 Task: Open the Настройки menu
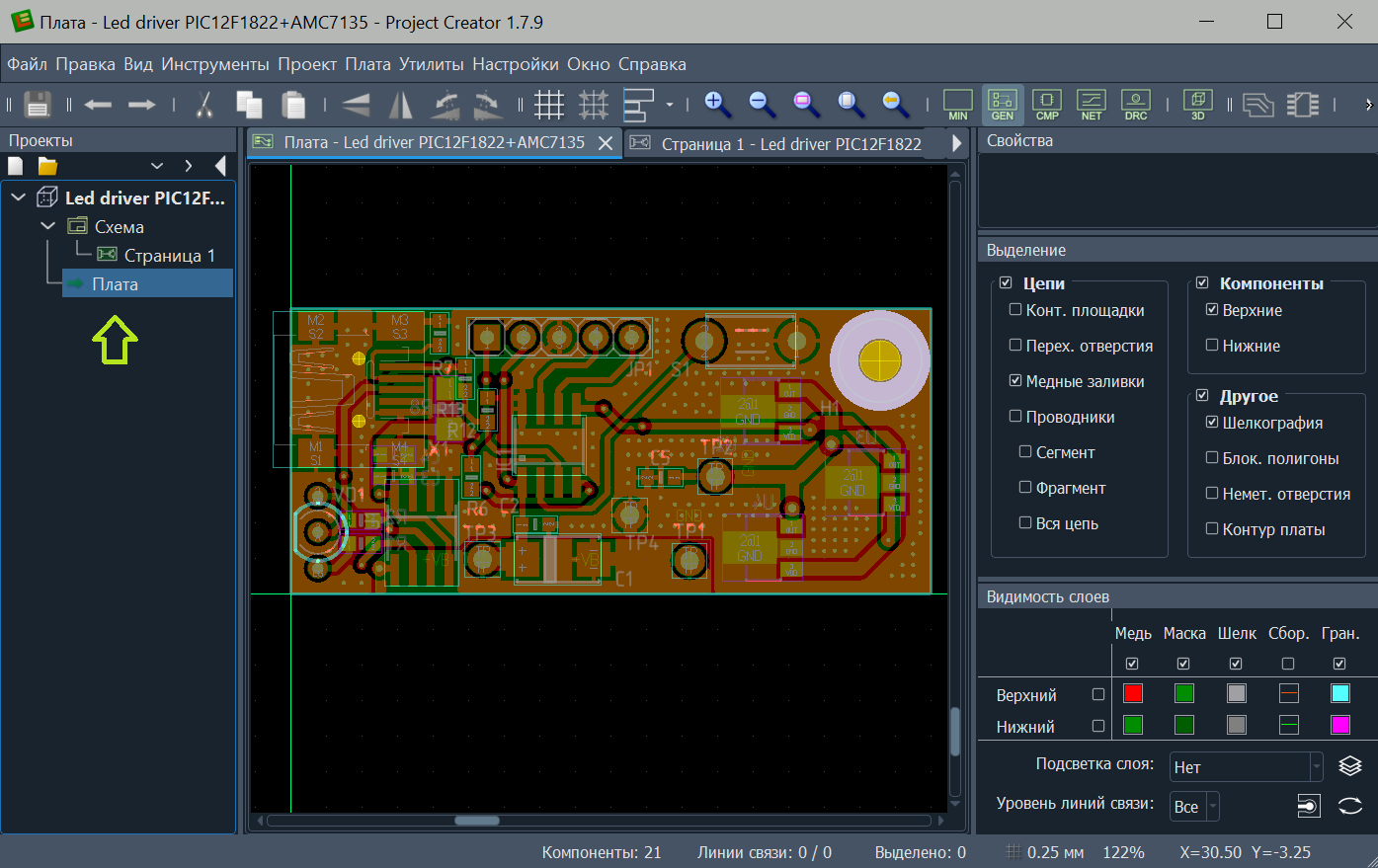click(x=516, y=64)
